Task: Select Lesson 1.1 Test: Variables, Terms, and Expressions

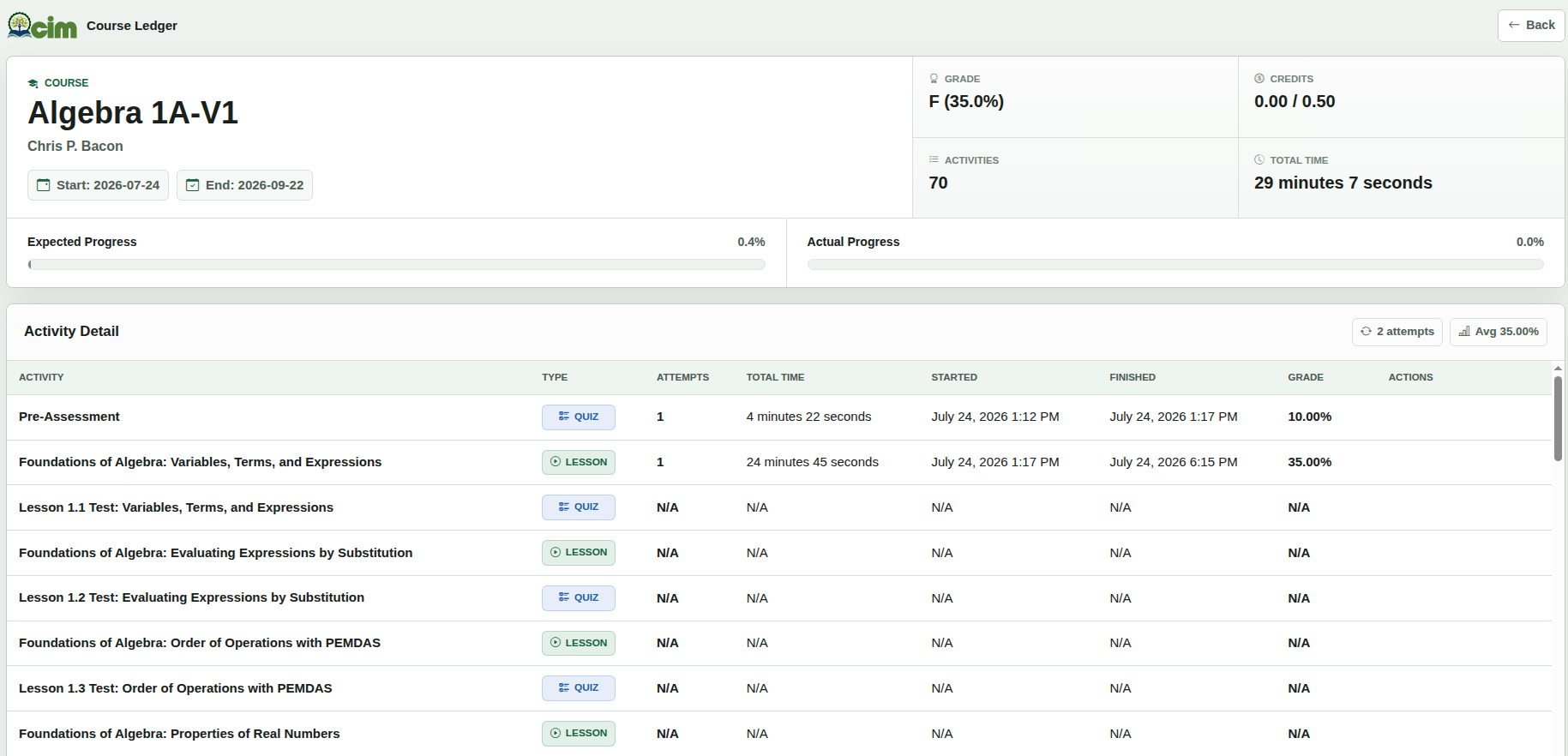Action: tap(779, 507)
